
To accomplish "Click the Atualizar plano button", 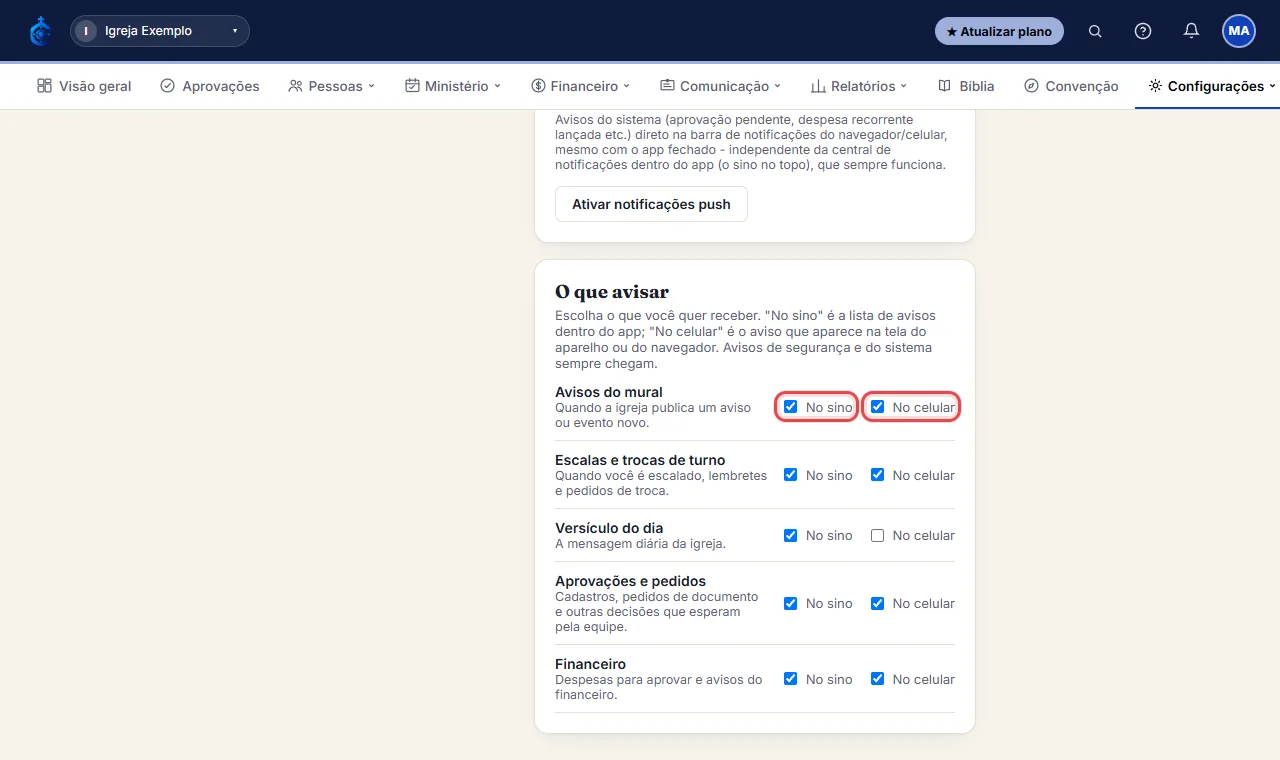I will tap(999, 31).
